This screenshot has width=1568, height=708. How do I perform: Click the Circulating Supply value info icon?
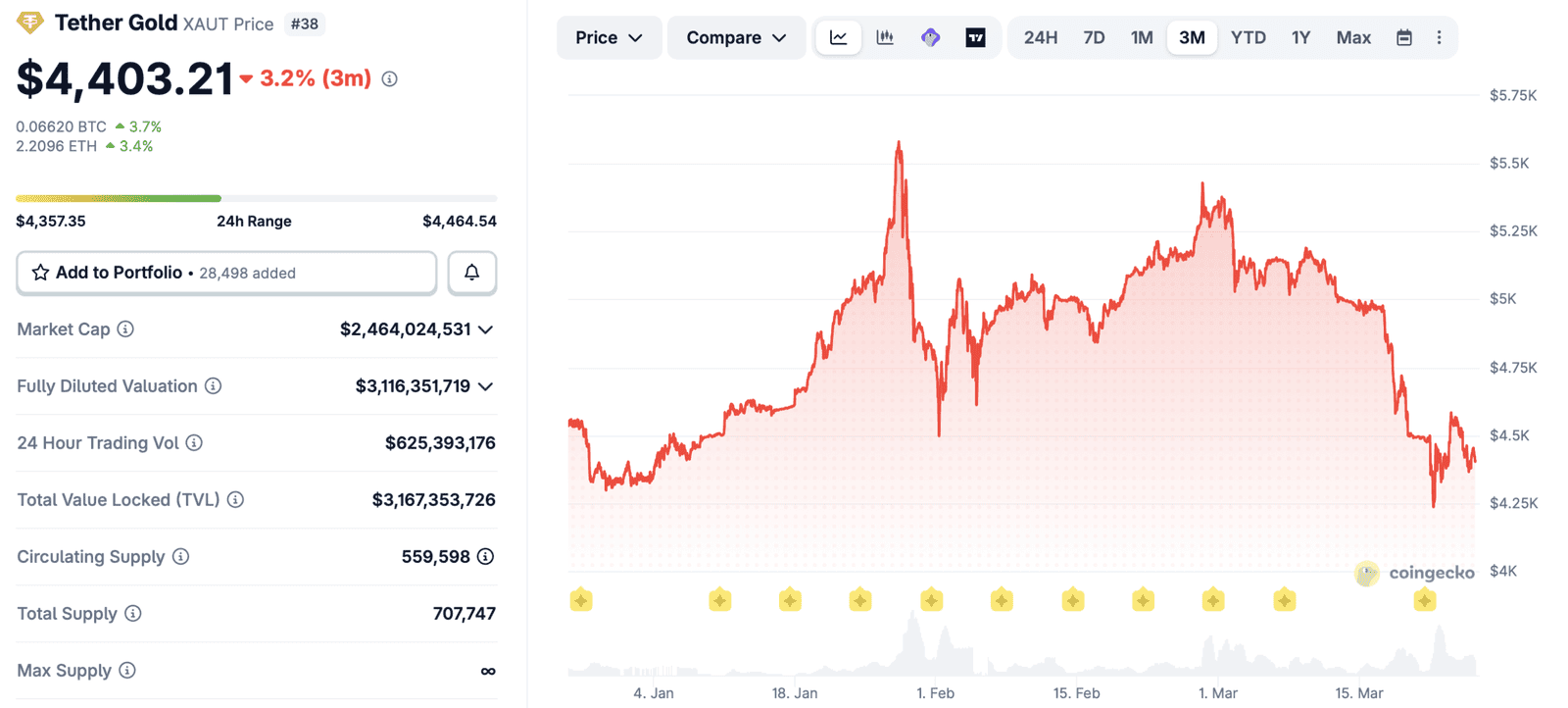coord(485,557)
